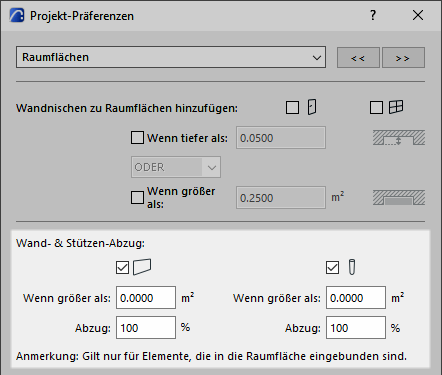
Task: Click column Abzug percentage field
Action: (356, 328)
